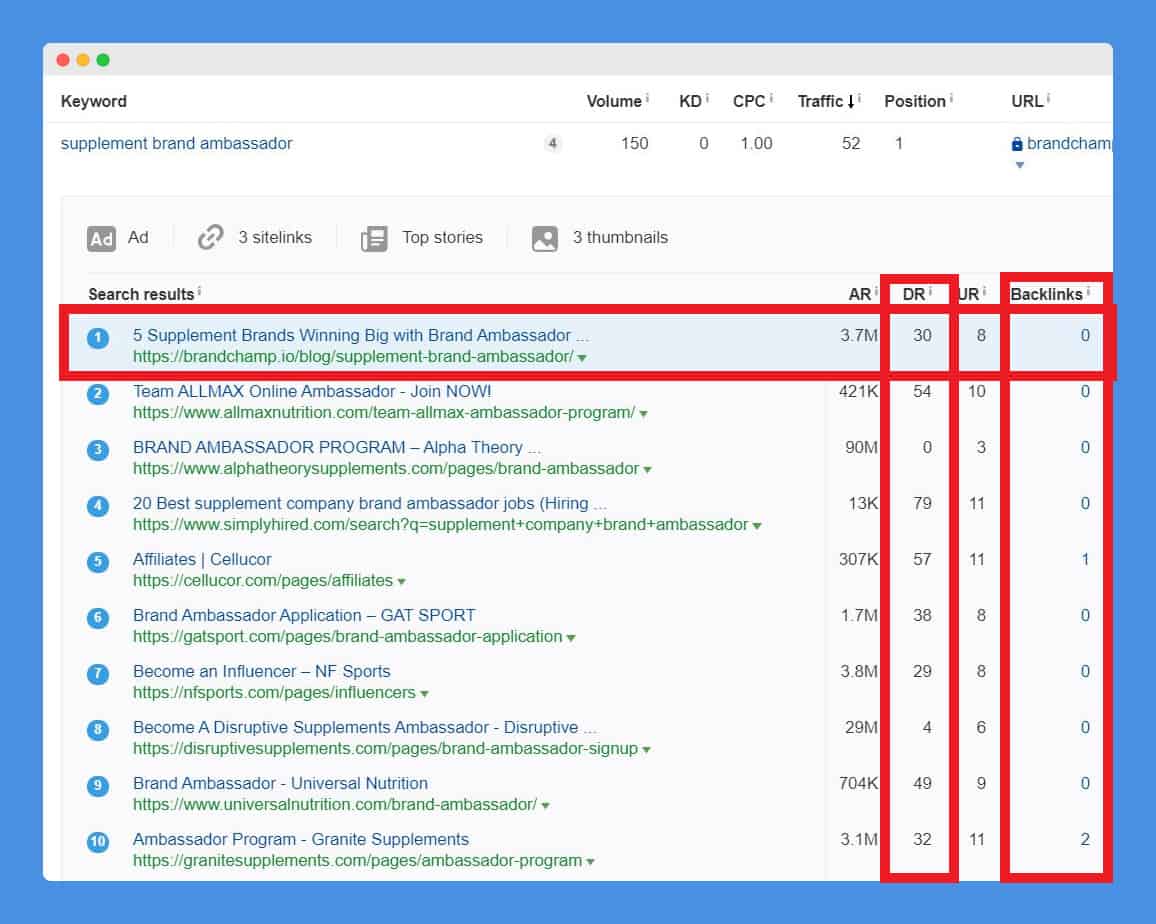Click the info icon beside DR
The width and height of the screenshot is (1156, 924).
930,291
